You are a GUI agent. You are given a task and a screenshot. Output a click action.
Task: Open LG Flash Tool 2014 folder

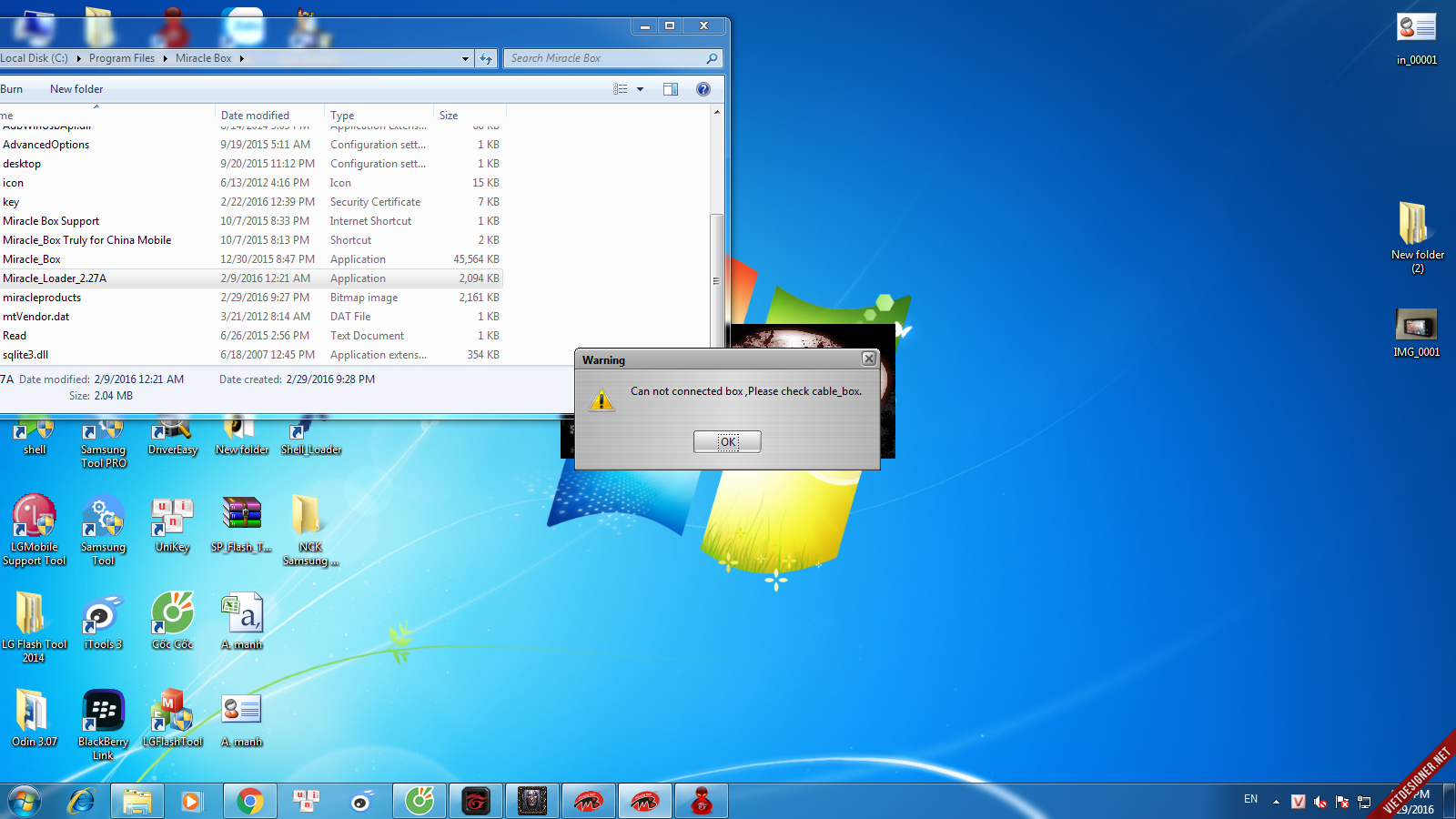pyautogui.click(x=34, y=627)
